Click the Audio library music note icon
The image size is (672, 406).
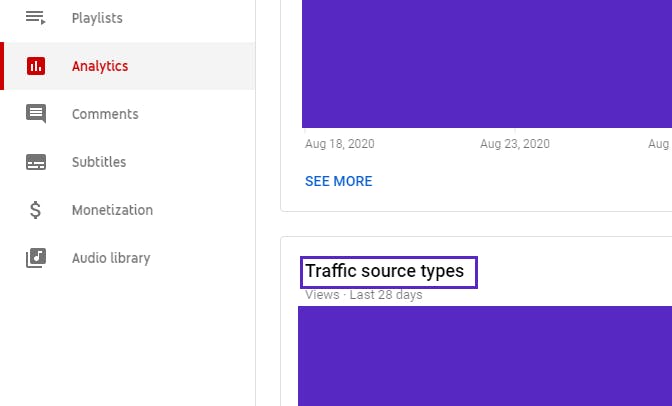(x=36, y=258)
